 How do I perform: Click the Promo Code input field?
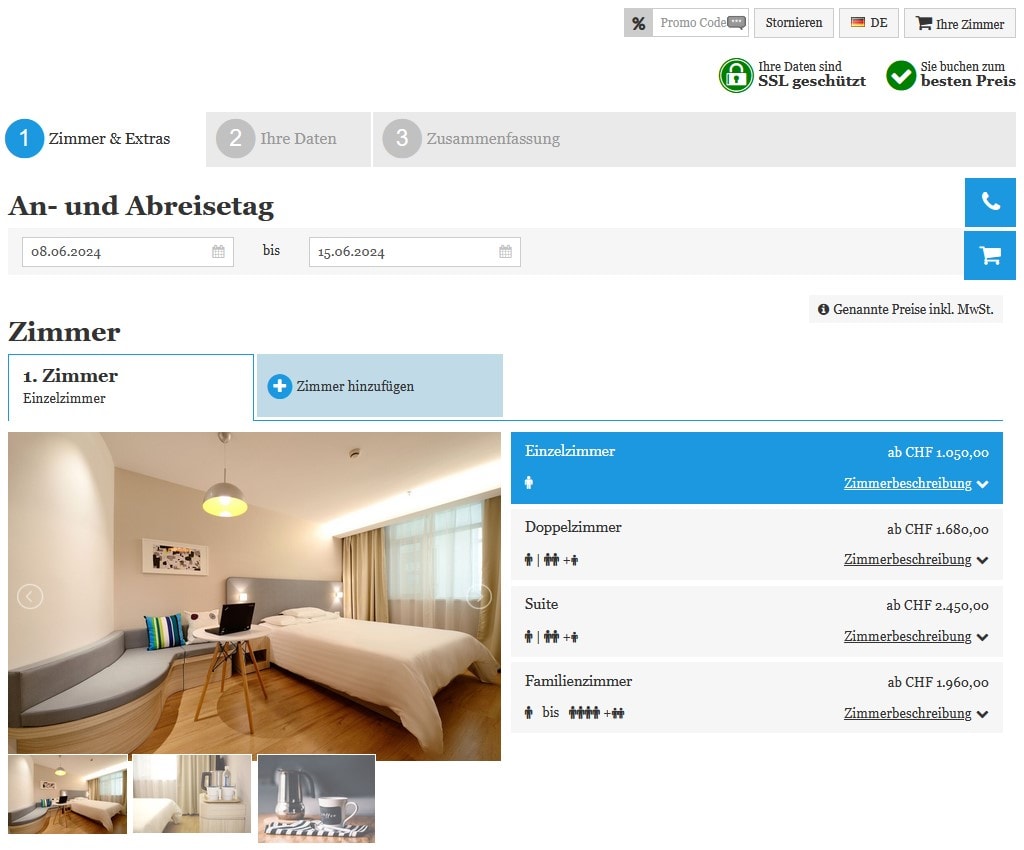pyautogui.click(x=692, y=23)
